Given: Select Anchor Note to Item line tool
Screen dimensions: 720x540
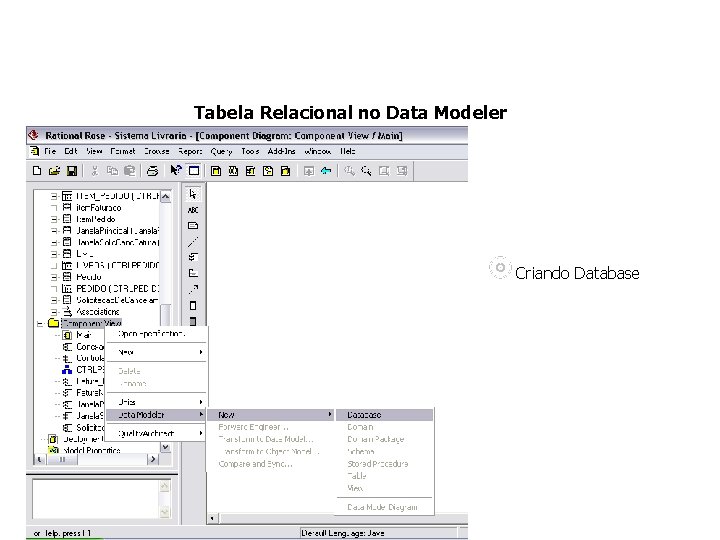Looking at the screenshot, I should point(193,242).
